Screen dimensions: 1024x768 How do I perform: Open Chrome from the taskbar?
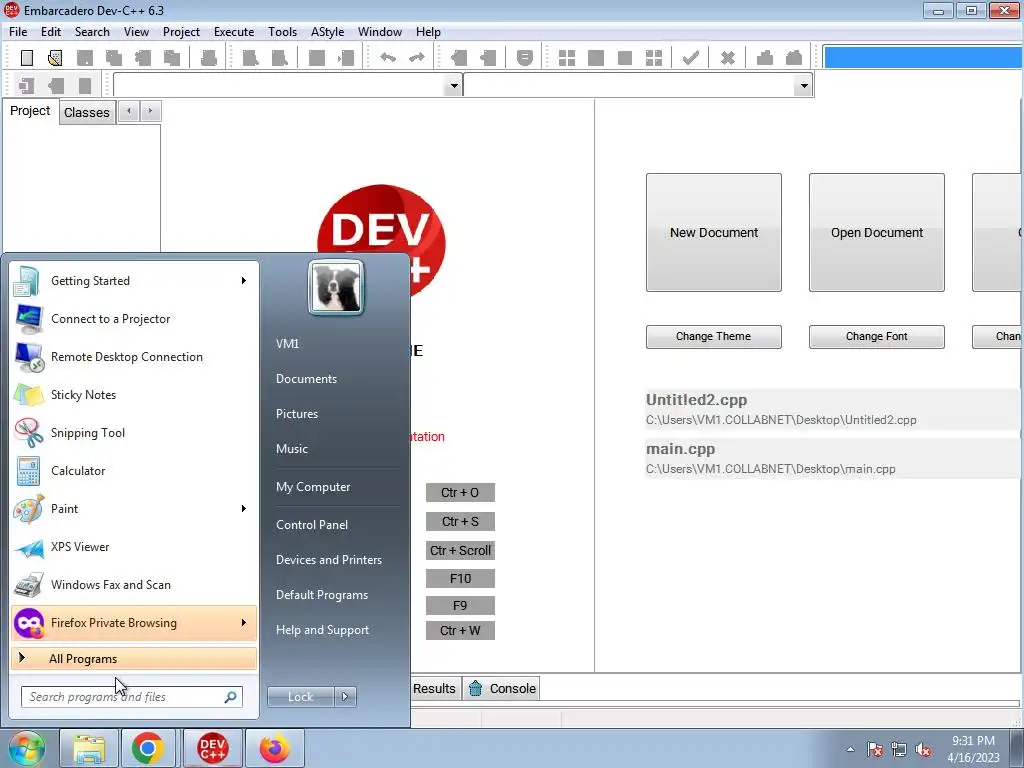click(x=148, y=748)
